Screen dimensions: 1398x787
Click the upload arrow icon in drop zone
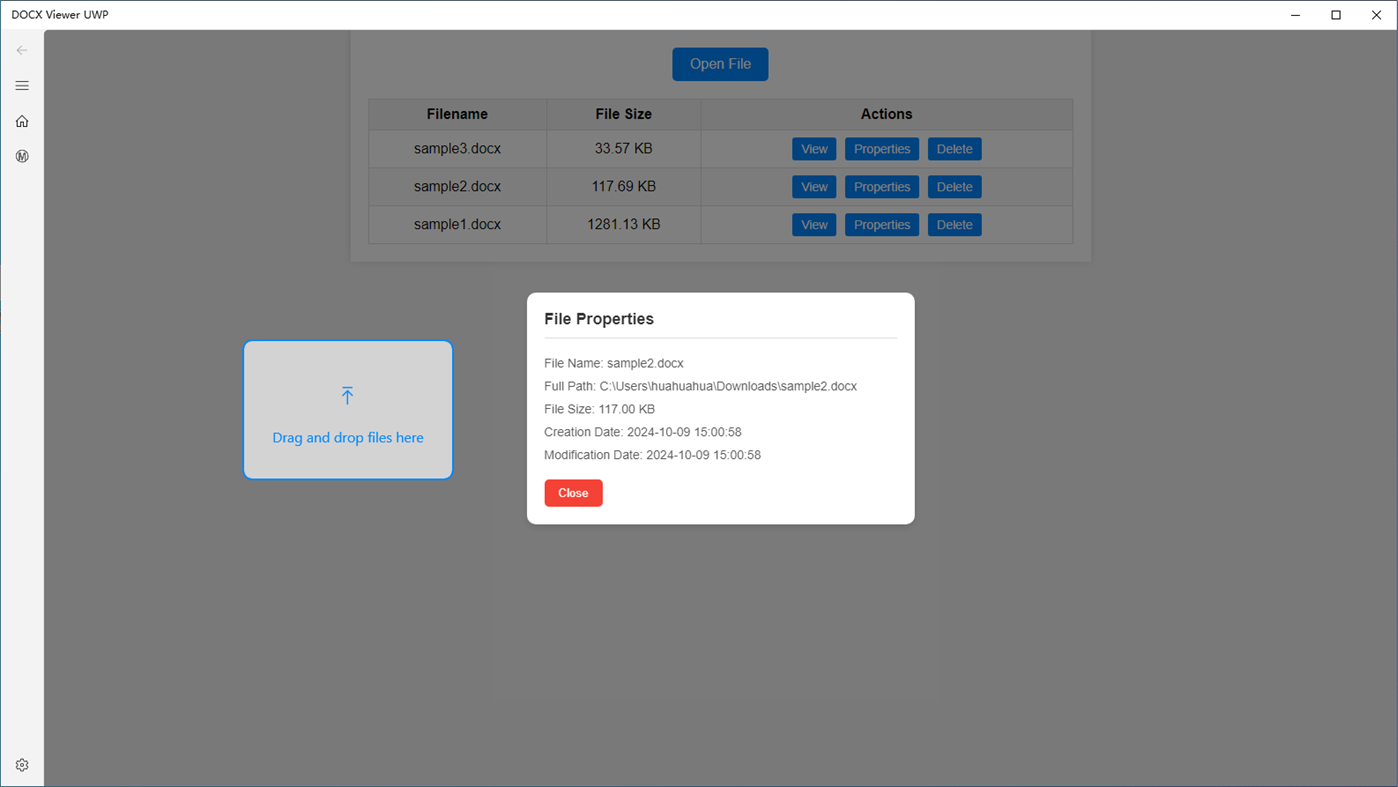click(x=347, y=396)
